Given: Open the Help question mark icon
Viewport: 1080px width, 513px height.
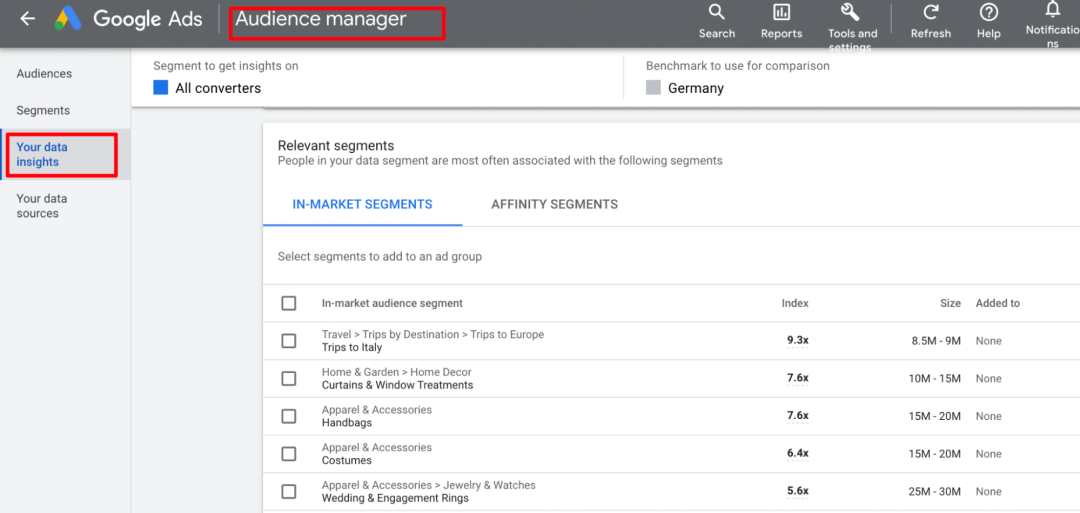Looking at the screenshot, I should pyautogui.click(x=988, y=13).
